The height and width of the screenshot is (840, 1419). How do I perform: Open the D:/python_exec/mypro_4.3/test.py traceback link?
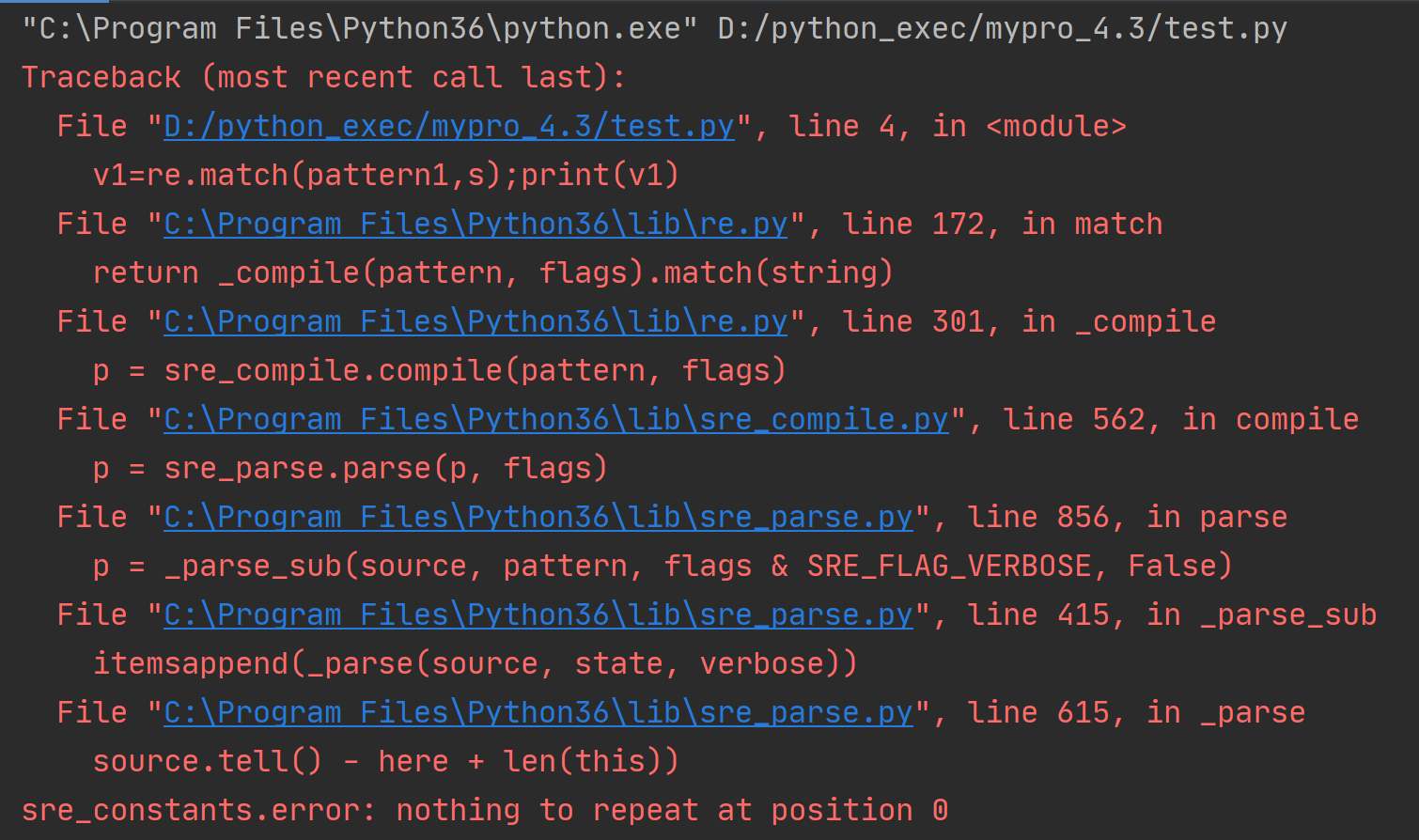click(x=449, y=126)
